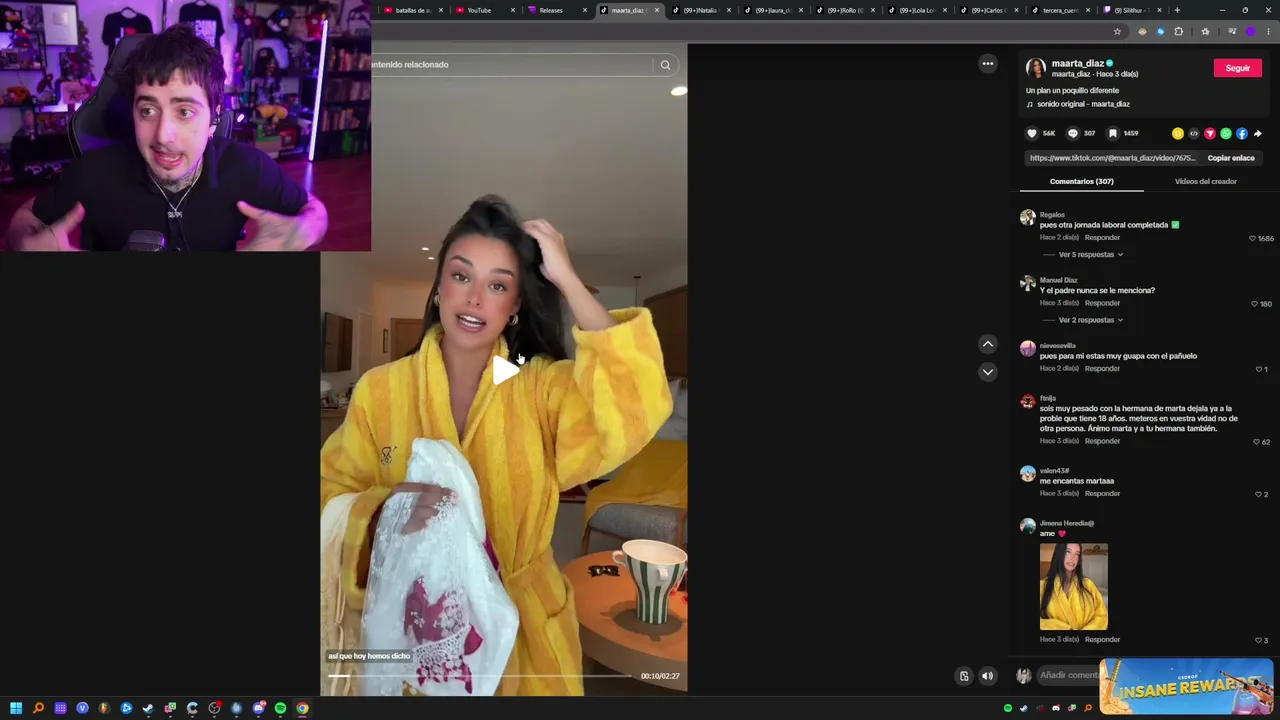The height and width of the screenshot is (720, 1280).
Task: Share the video on WhatsApp
Action: (x=1226, y=133)
